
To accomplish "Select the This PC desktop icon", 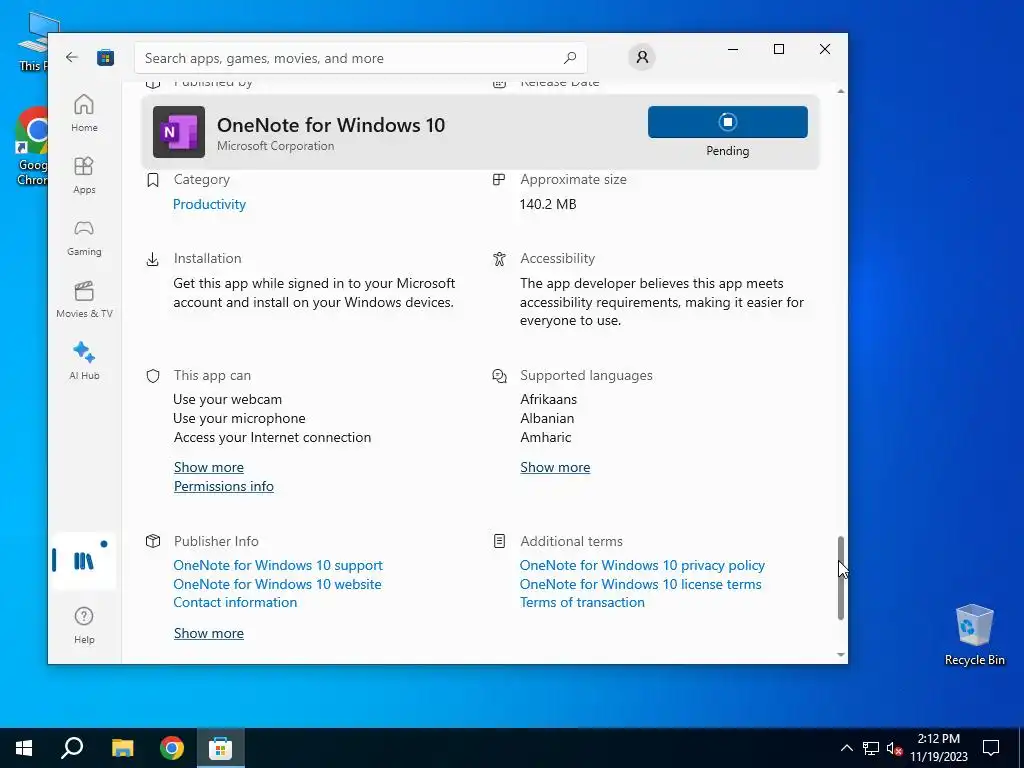I will tap(34, 42).
